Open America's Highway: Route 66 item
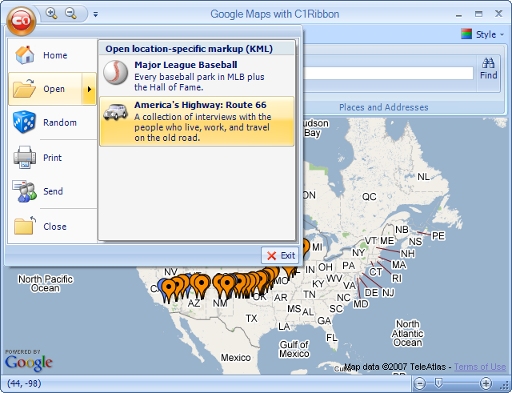Viewport: 512px width, 393px height. pos(197,121)
